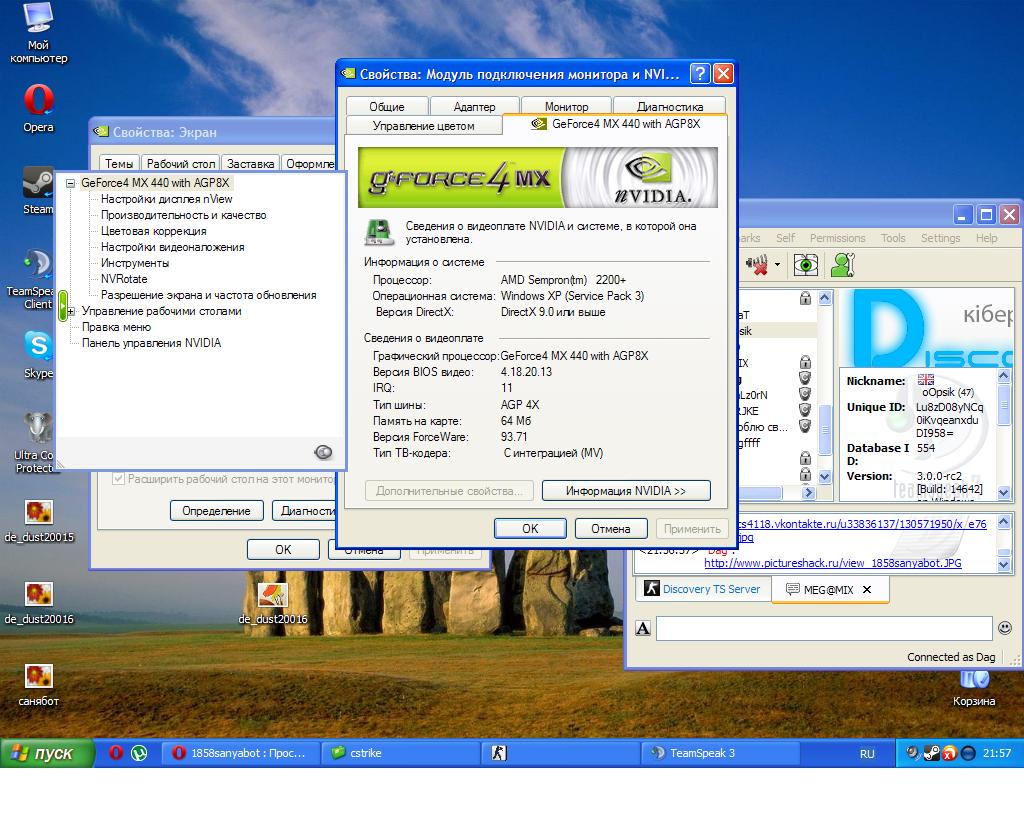Open the de_dust20015 image on desktop
Image resolution: width=1024 pixels, height=824 pixels.
click(39, 521)
